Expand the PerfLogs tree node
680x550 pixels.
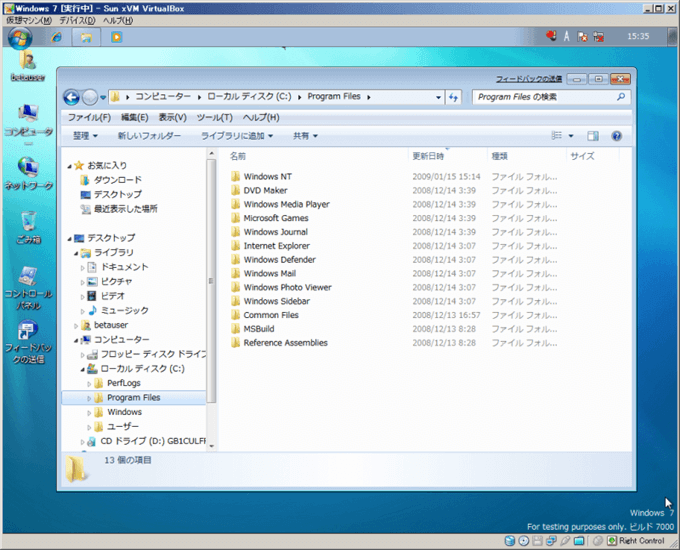tap(89, 383)
